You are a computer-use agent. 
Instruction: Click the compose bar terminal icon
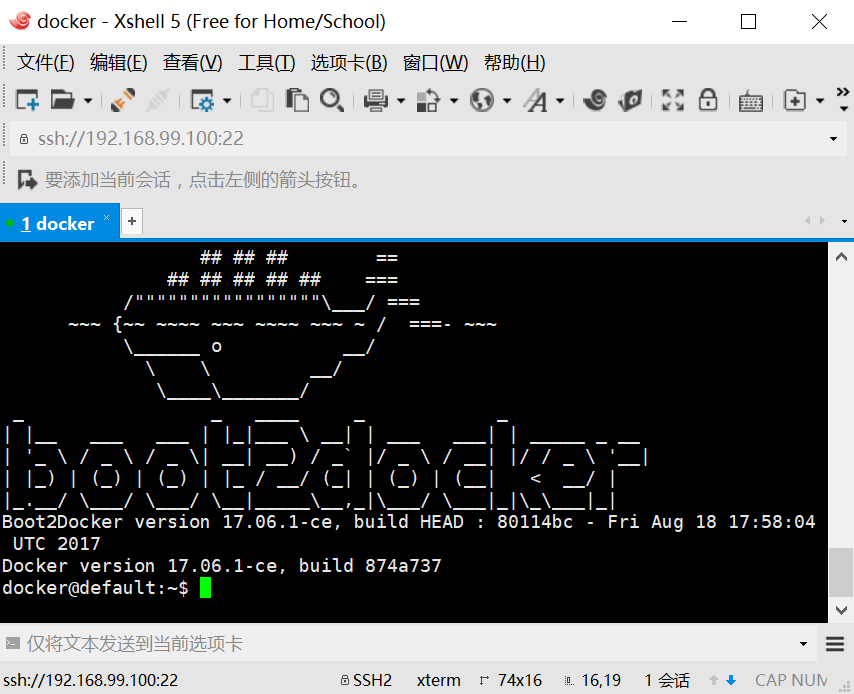13,643
